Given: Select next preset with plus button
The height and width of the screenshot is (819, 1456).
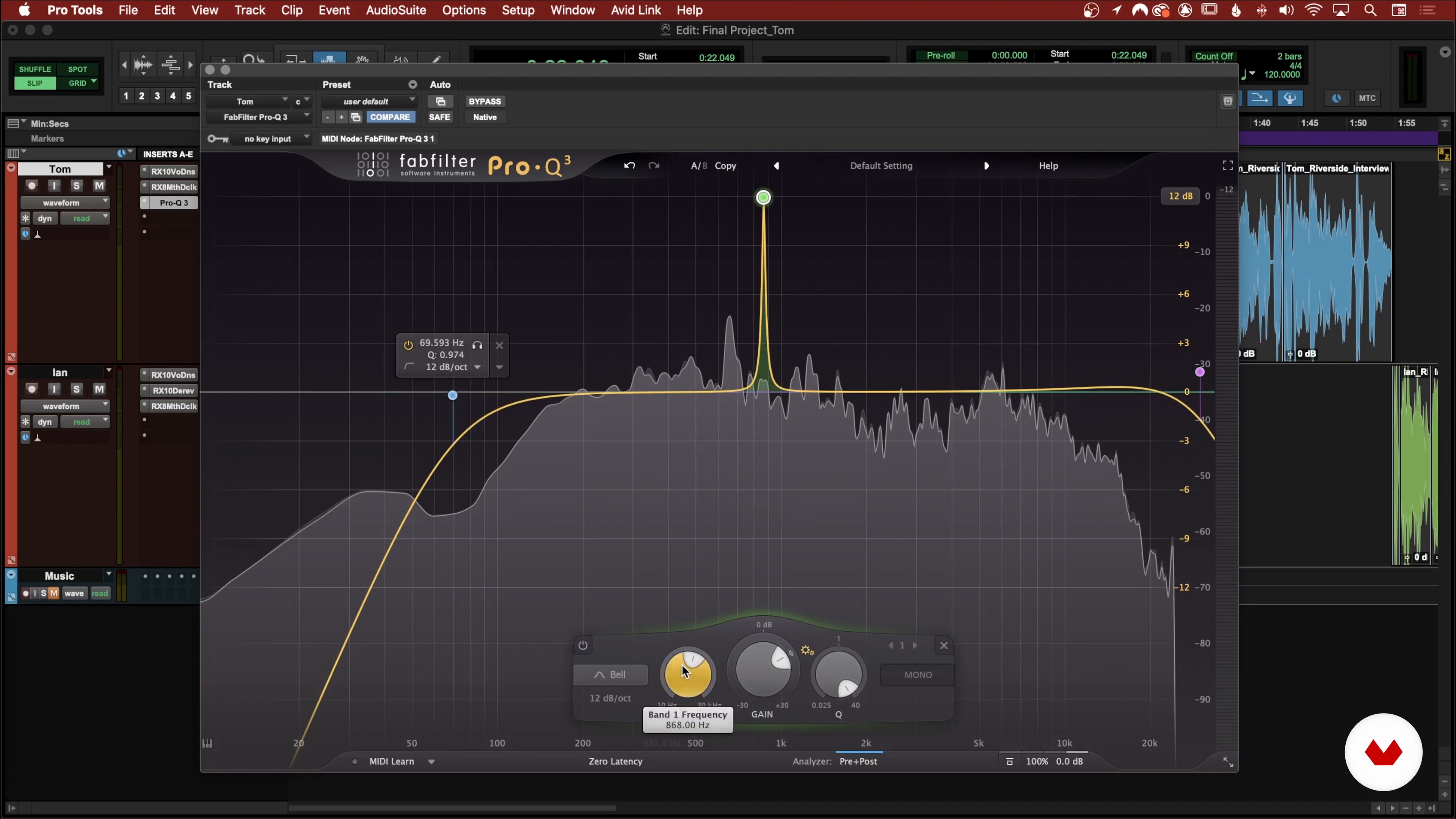Looking at the screenshot, I should pyautogui.click(x=341, y=117).
